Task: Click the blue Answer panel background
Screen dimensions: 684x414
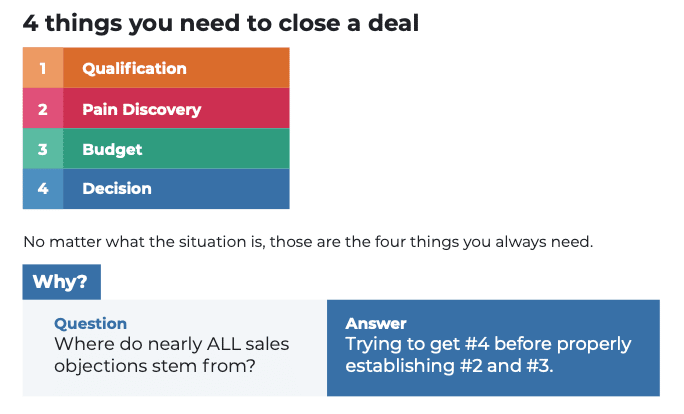Action: coord(493,348)
